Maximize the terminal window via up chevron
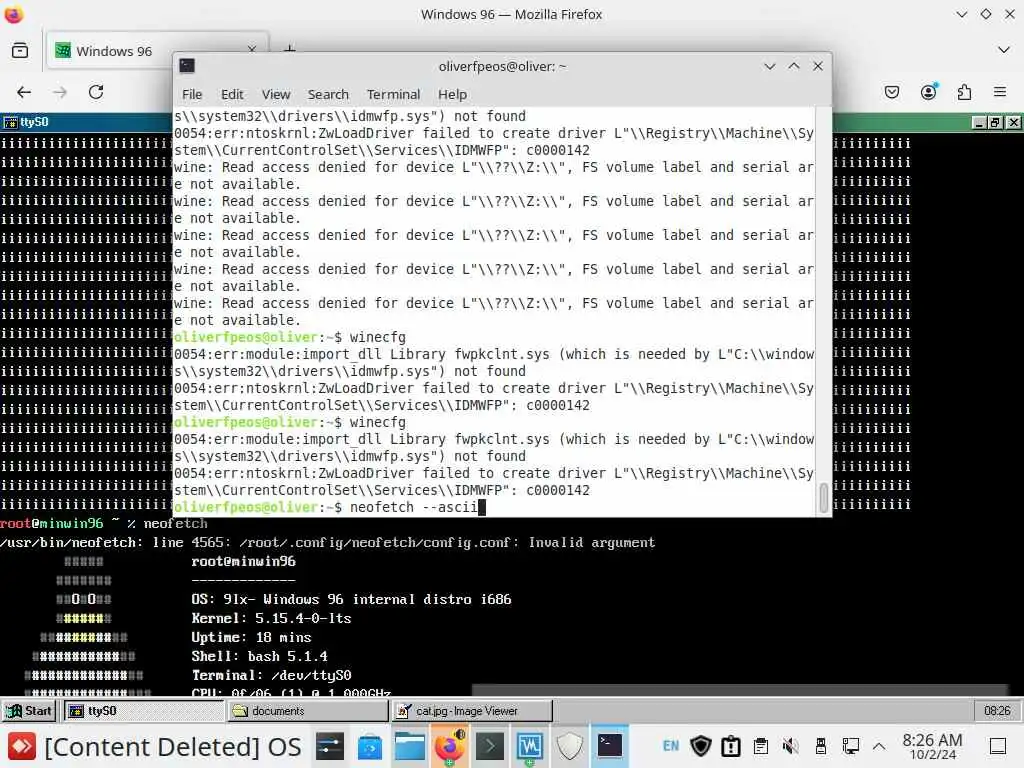 click(793, 66)
